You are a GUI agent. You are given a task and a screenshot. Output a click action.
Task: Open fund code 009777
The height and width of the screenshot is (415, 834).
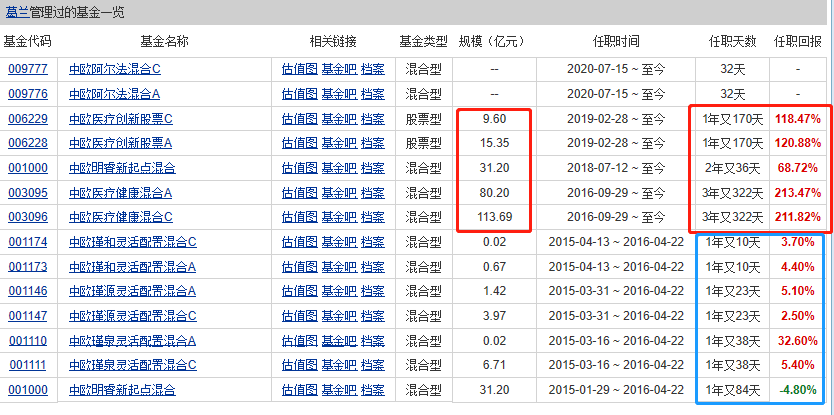(x=28, y=69)
